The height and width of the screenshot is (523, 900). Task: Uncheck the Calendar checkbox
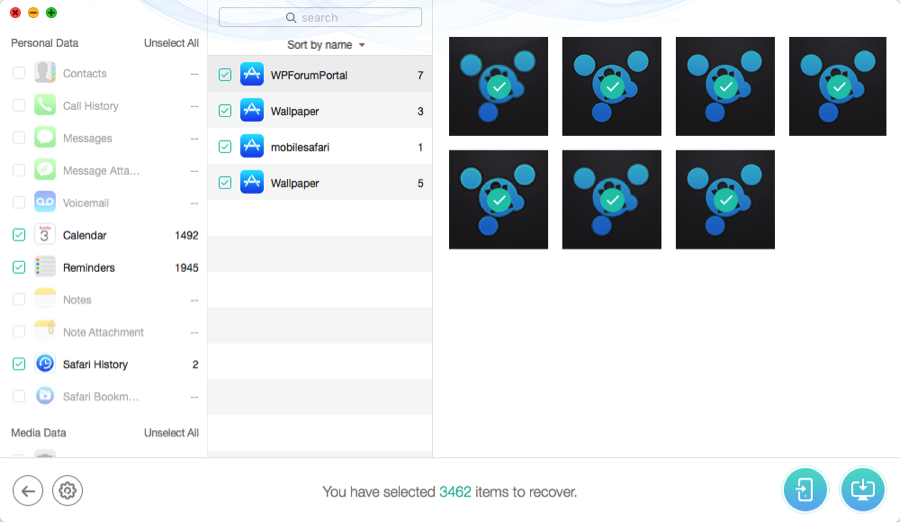coord(19,235)
